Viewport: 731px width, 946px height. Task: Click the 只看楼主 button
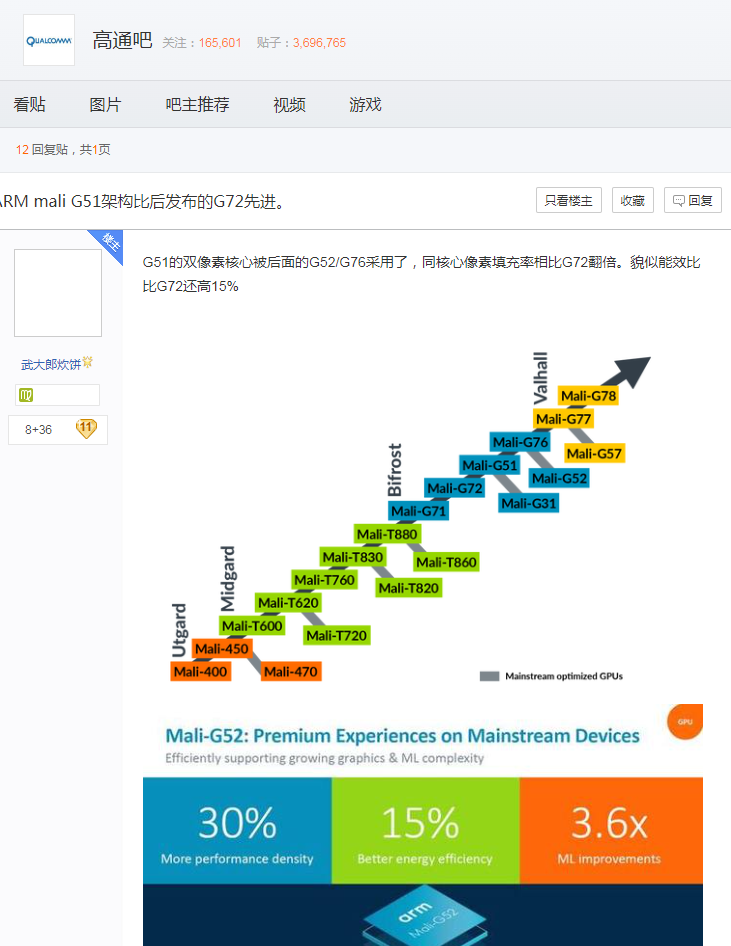click(x=569, y=200)
